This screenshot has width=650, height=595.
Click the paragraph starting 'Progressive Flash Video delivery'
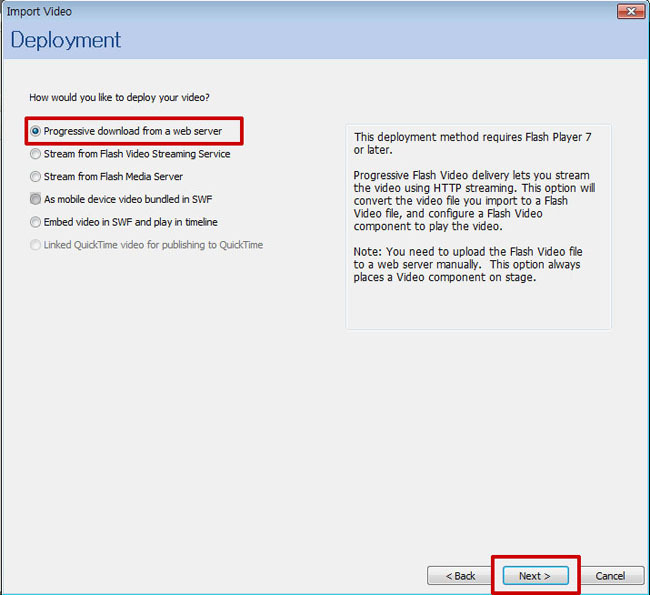coord(474,201)
